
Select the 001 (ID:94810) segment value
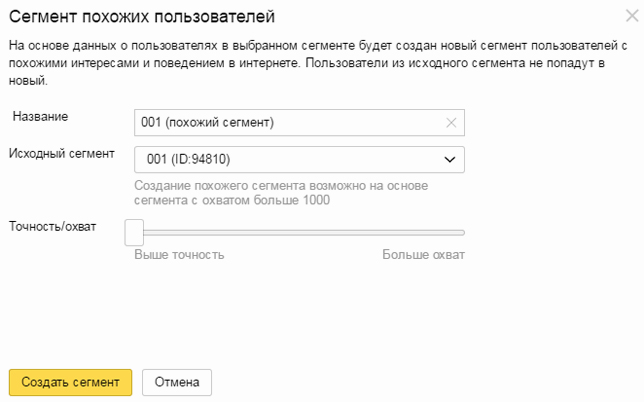pos(189,159)
